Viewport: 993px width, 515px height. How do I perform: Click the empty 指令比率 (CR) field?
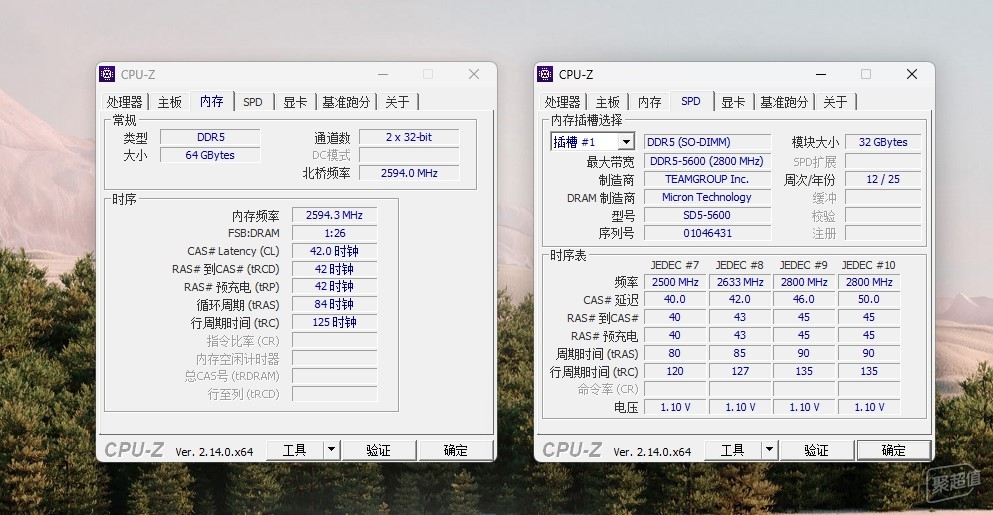pos(334,340)
